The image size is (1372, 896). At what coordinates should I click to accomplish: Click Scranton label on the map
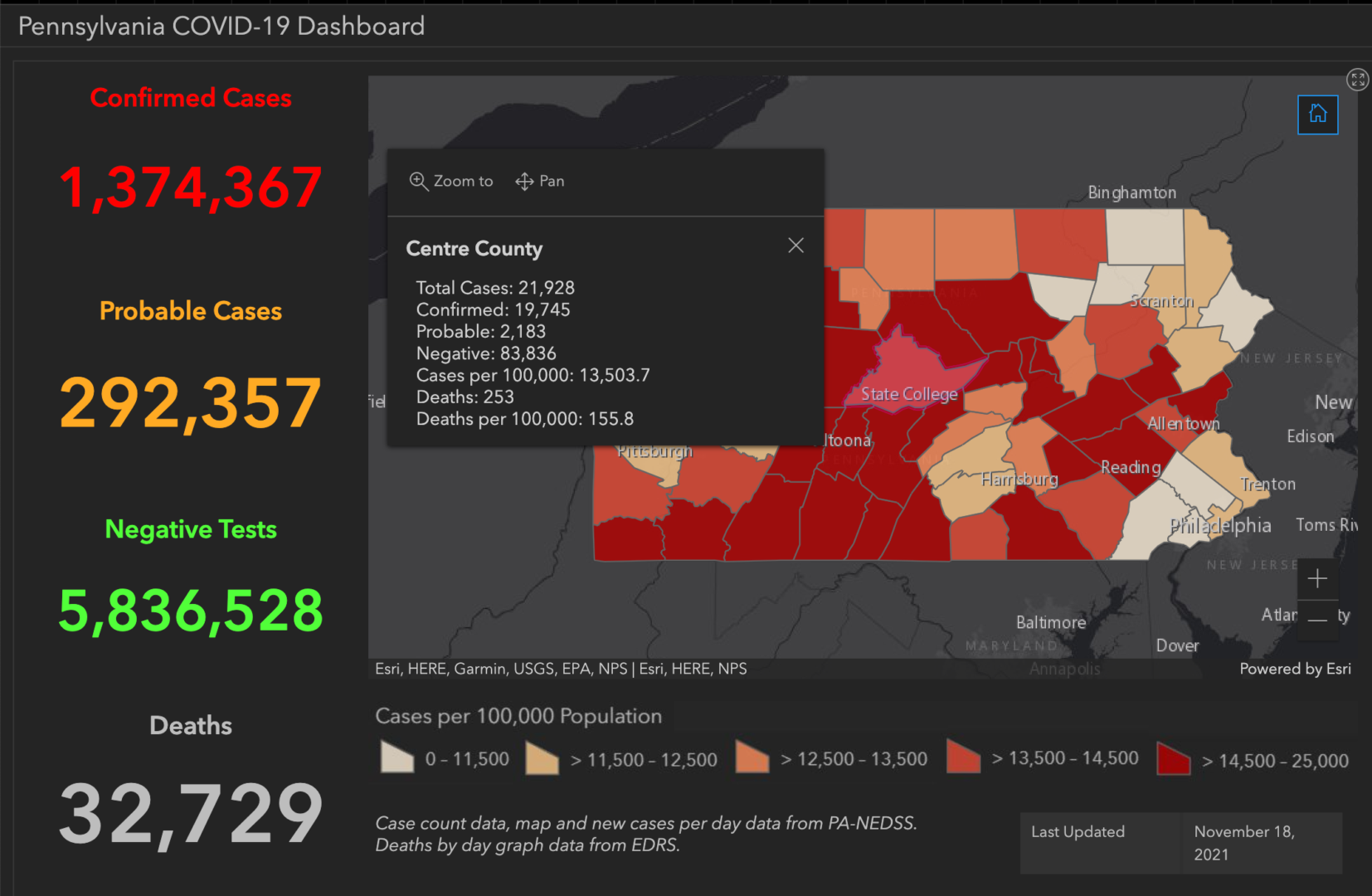coord(1162,301)
